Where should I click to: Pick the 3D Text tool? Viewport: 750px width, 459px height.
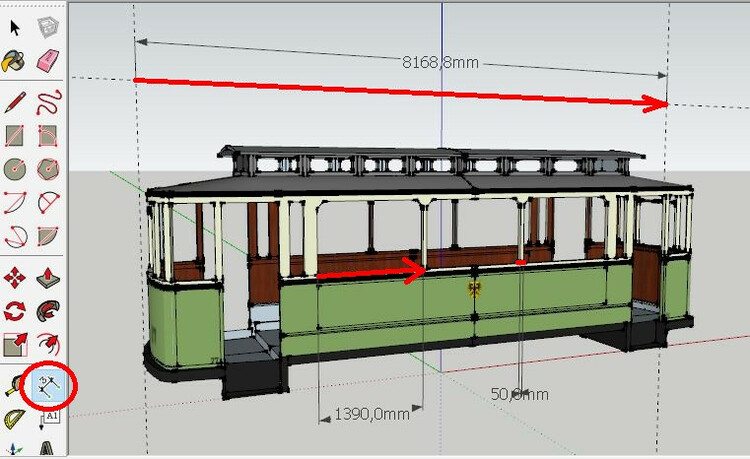point(47,449)
